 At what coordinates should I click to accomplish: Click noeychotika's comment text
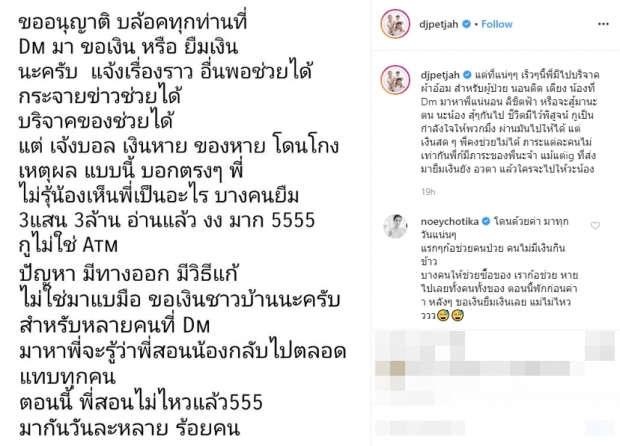coord(499,268)
